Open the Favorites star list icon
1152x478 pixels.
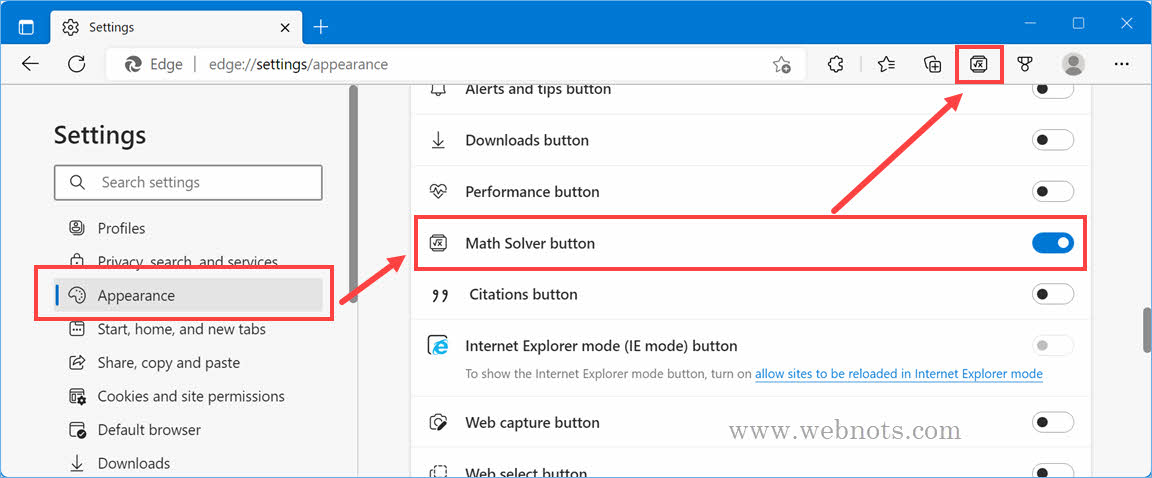click(x=886, y=64)
